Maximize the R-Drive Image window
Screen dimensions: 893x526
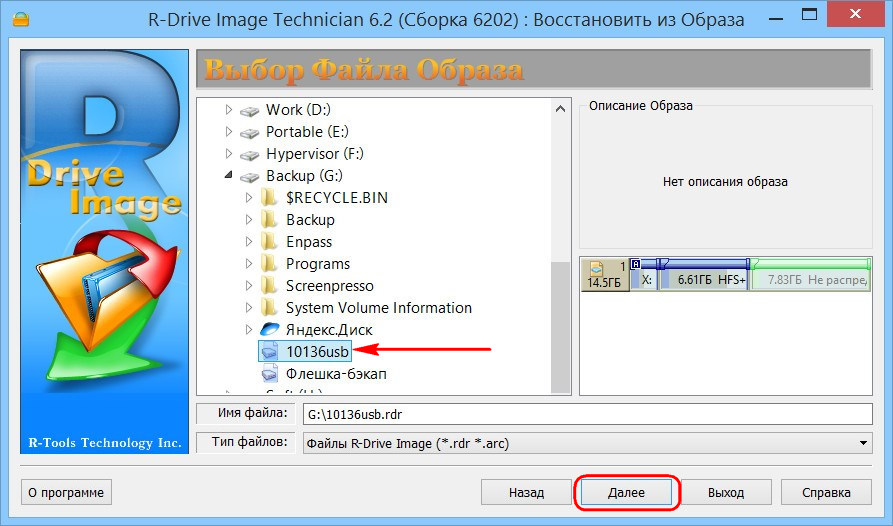coord(809,15)
